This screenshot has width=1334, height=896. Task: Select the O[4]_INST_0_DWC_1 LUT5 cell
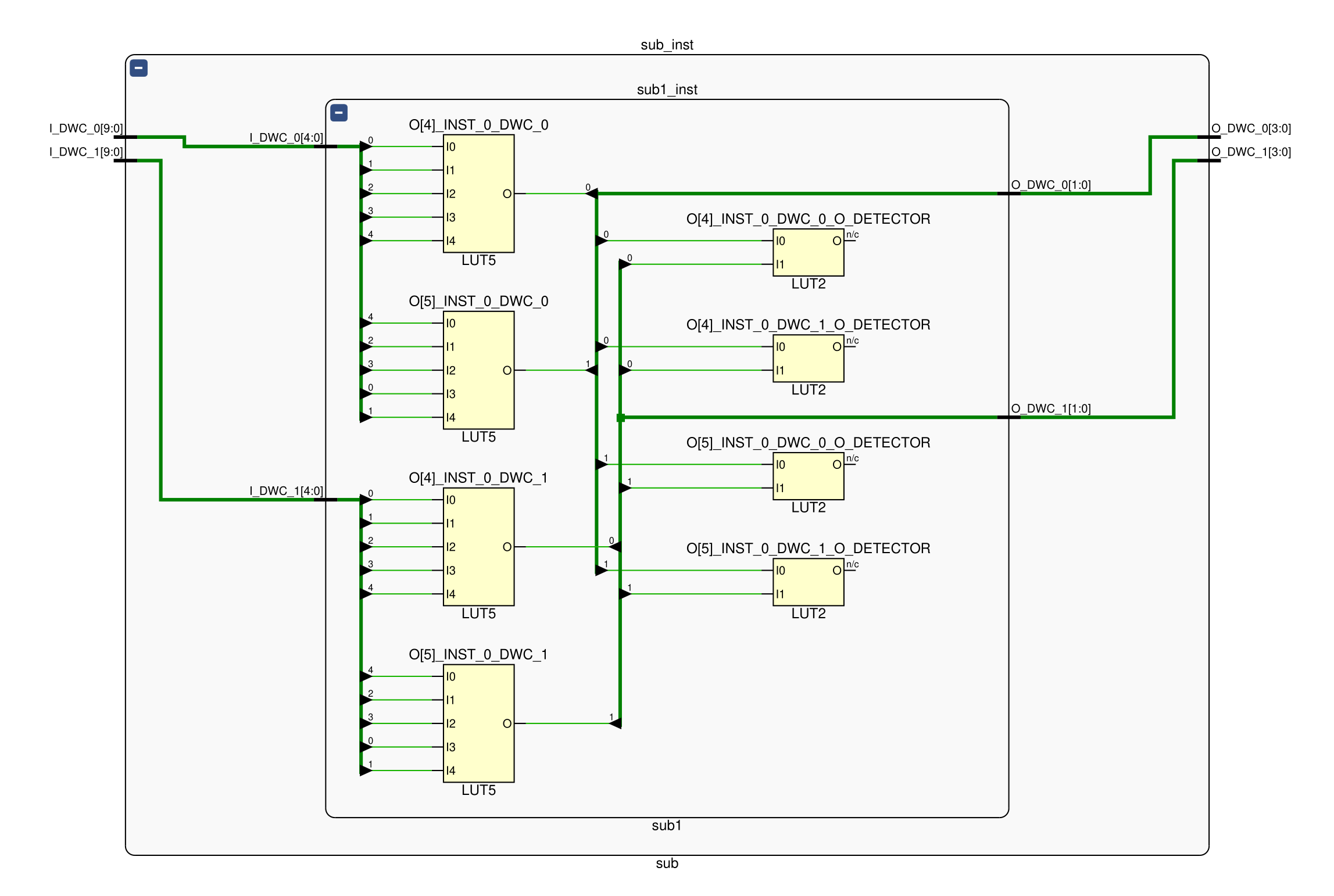tap(478, 547)
